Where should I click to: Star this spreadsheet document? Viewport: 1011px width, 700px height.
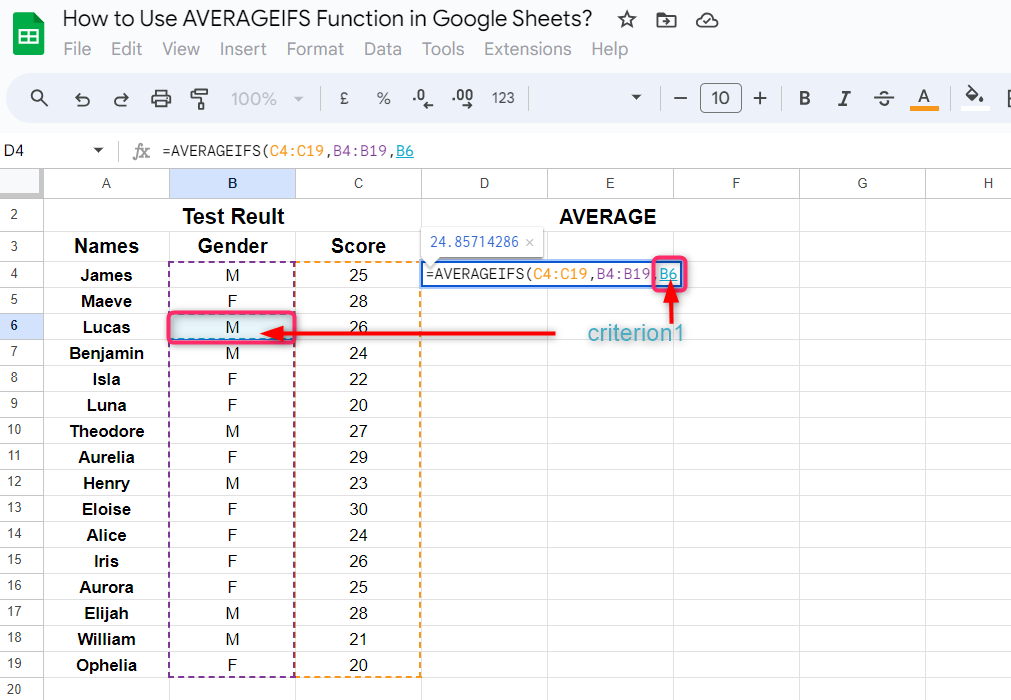tap(627, 20)
